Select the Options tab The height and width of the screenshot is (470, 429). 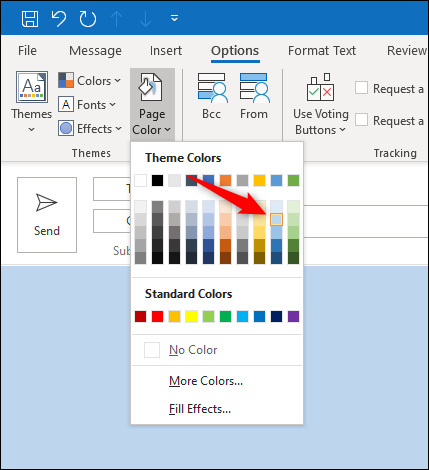point(235,51)
